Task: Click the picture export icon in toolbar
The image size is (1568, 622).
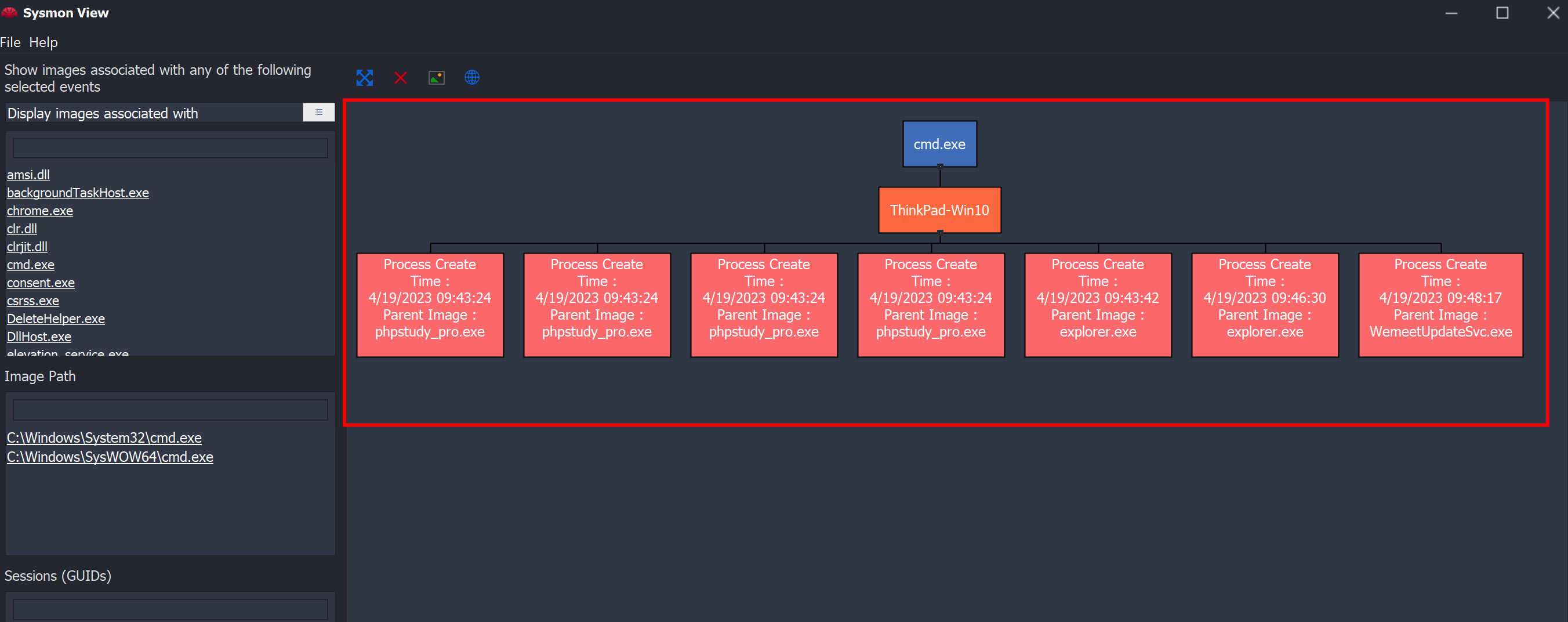Action: [437, 77]
